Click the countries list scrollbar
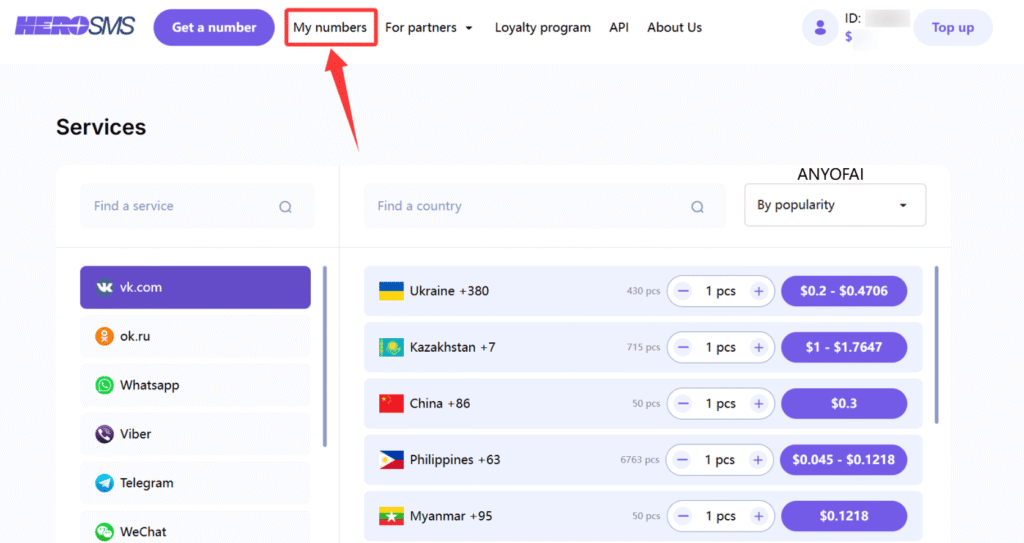 point(936,345)
